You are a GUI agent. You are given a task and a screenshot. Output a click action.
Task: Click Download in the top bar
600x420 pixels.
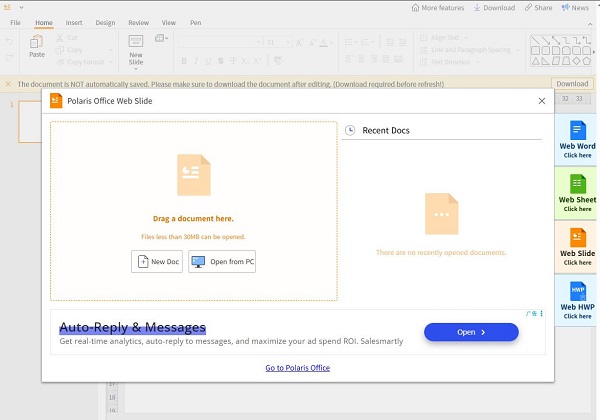494,8
